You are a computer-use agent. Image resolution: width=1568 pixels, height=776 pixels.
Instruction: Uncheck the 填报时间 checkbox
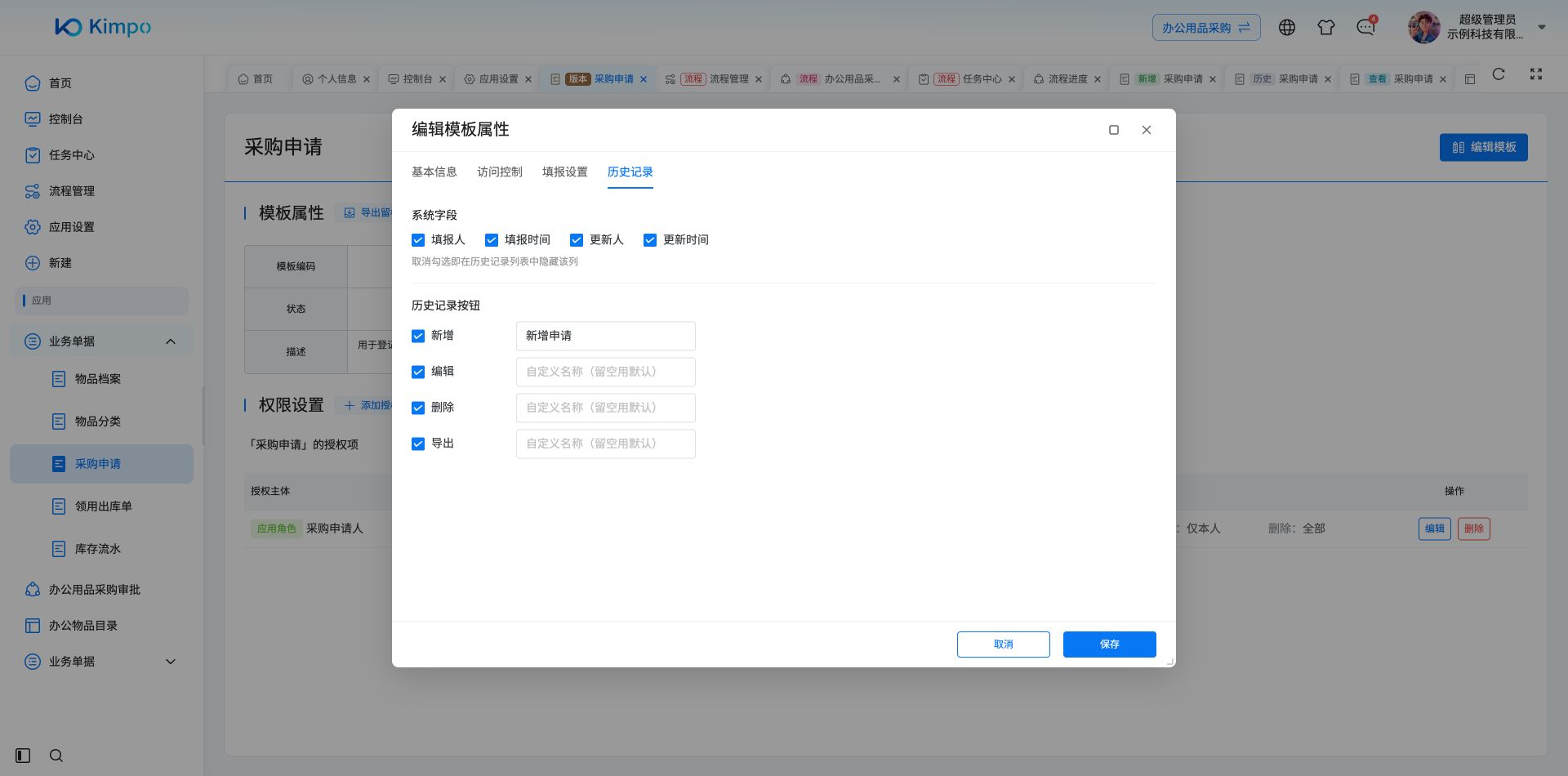coord(492,240)
